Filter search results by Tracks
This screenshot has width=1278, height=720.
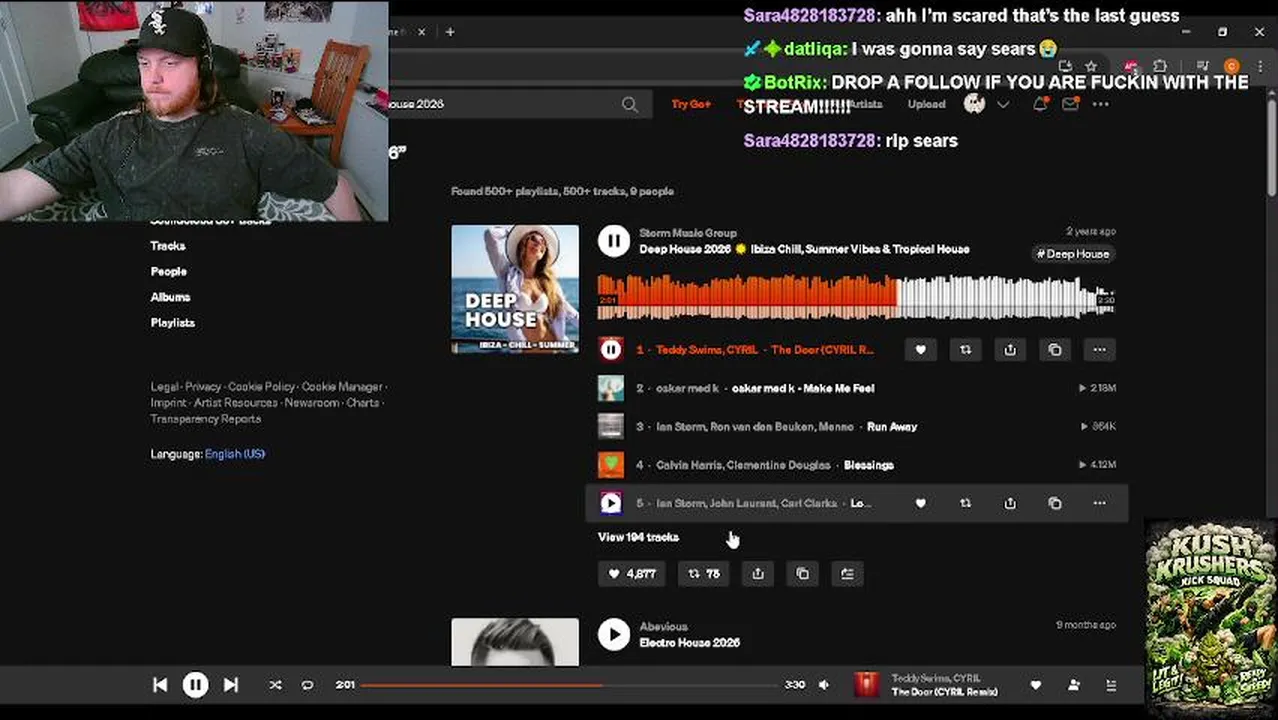168,246
